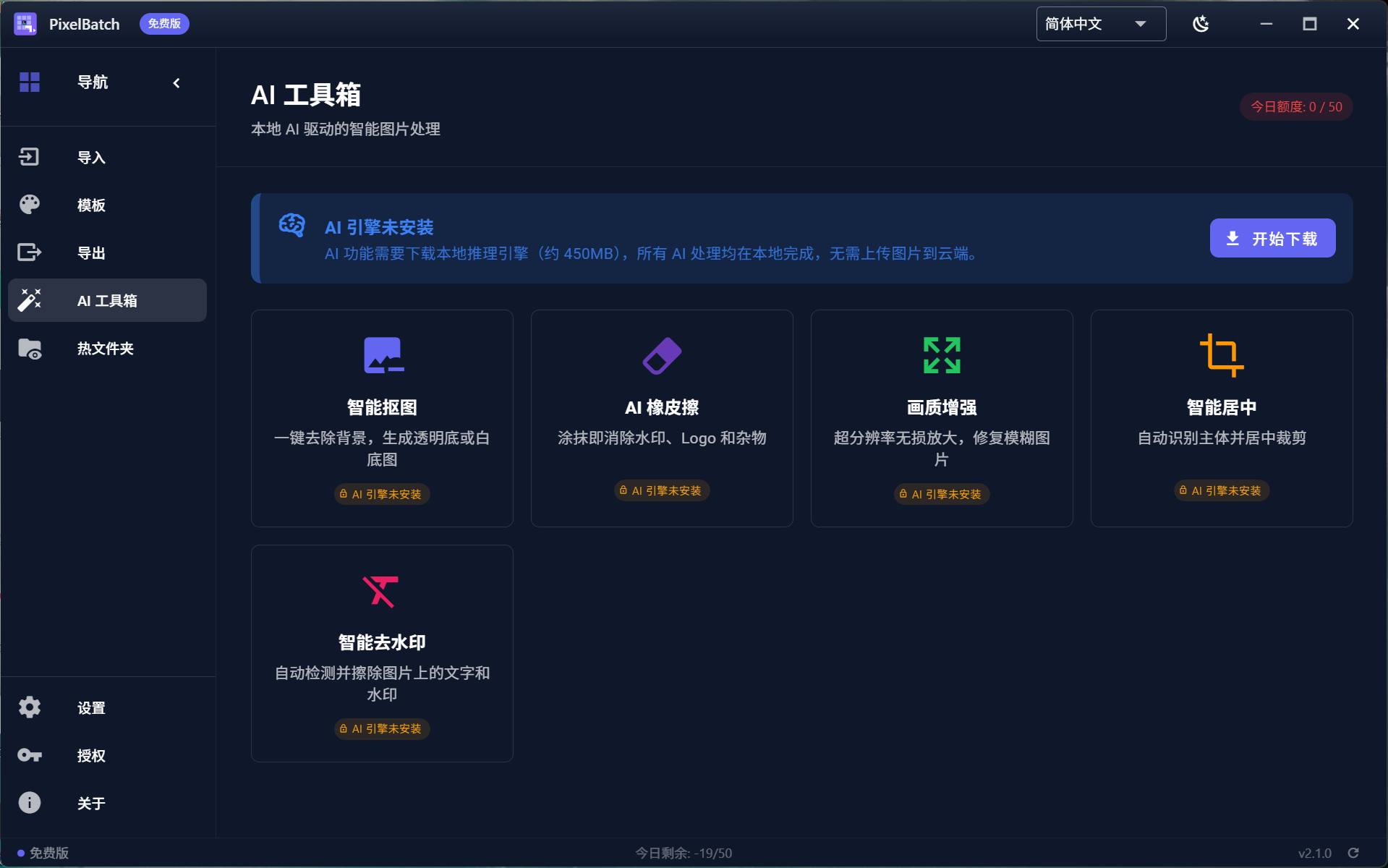Screen dimensions: 1388x868
Task: Open the 智能居中 card title
Action: point(1222,407)
